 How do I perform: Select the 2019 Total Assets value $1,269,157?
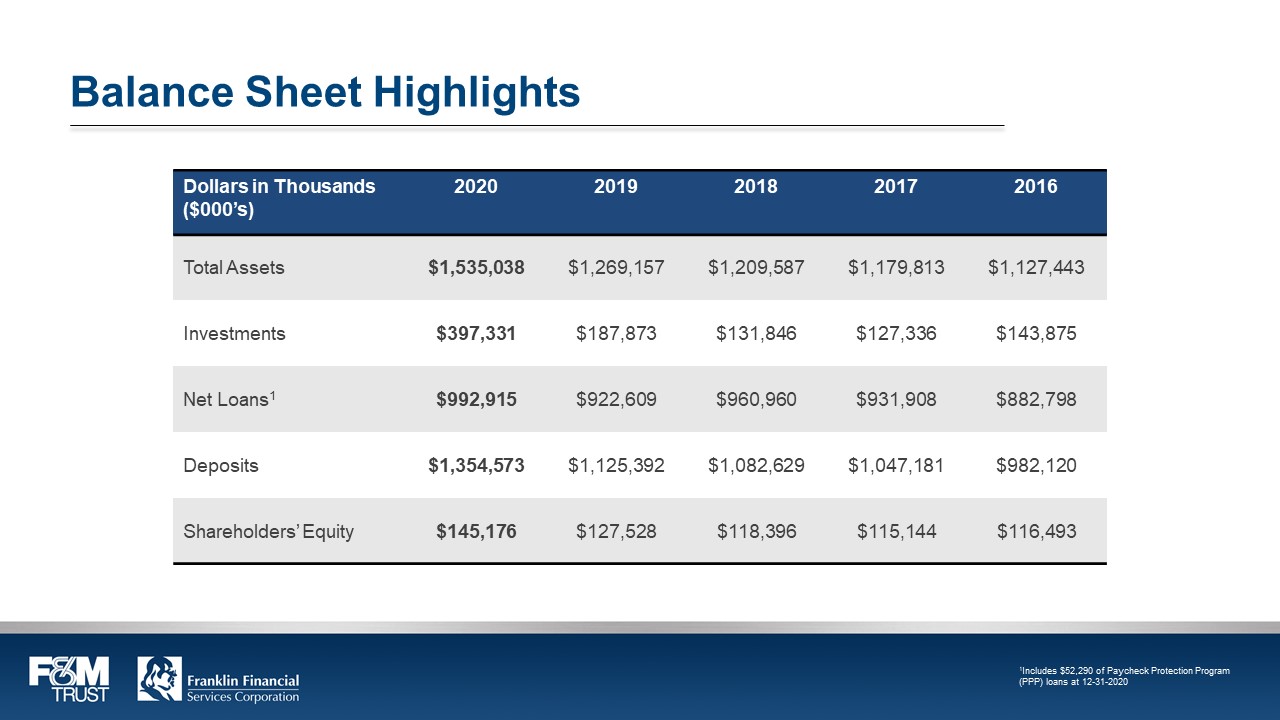coord(616,268)
